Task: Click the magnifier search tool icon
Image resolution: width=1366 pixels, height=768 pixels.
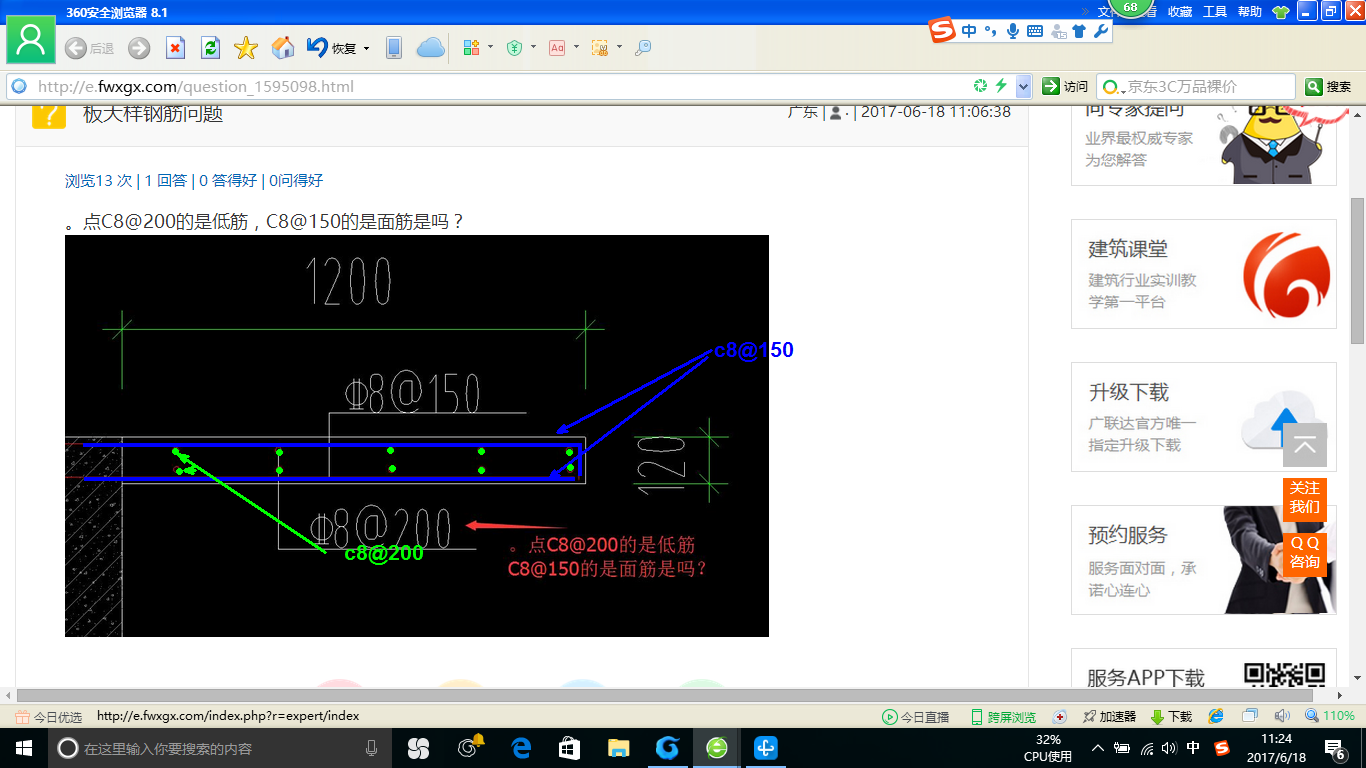Action: point(643,47)
